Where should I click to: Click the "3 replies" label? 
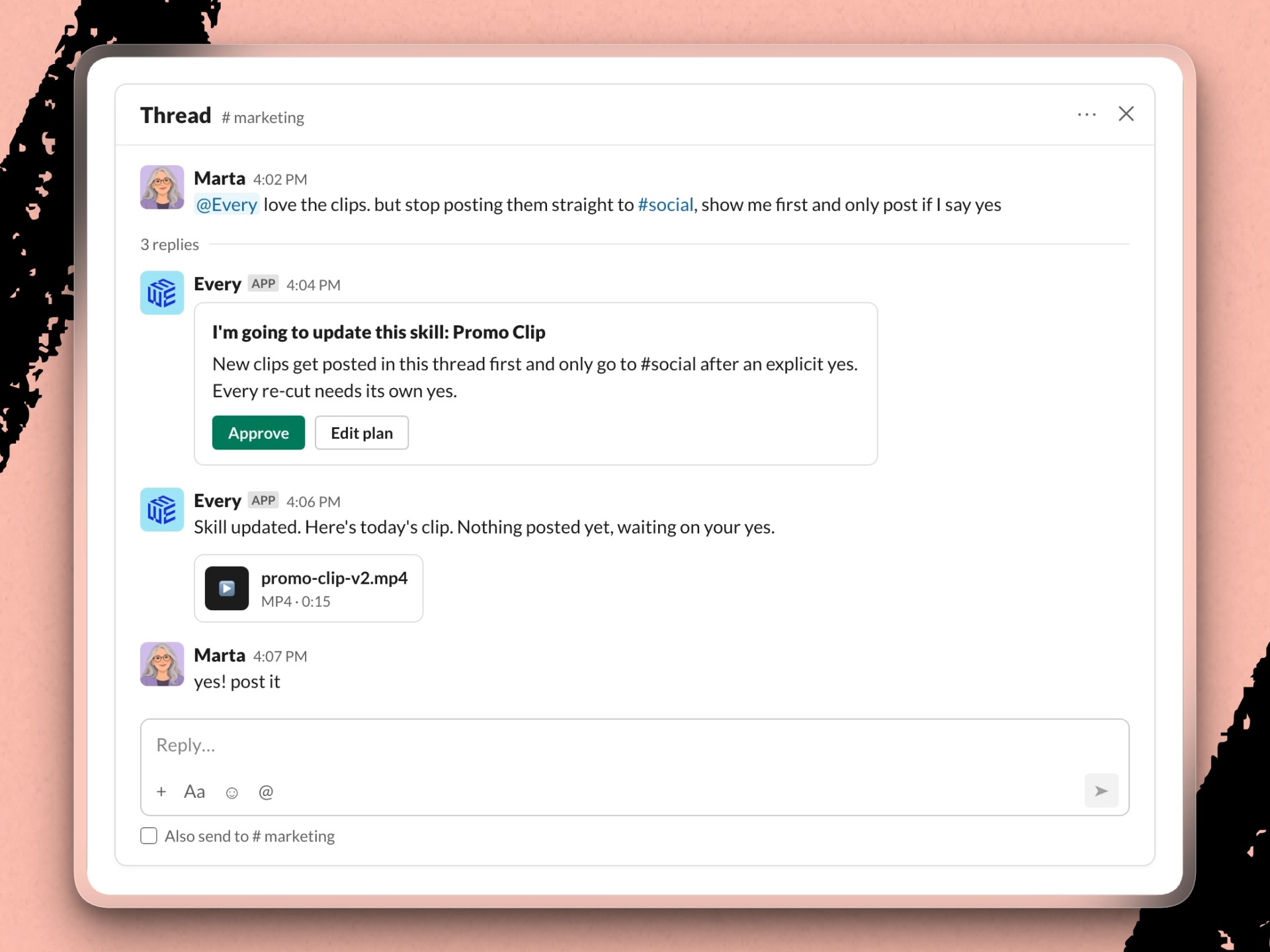(169, 245)
